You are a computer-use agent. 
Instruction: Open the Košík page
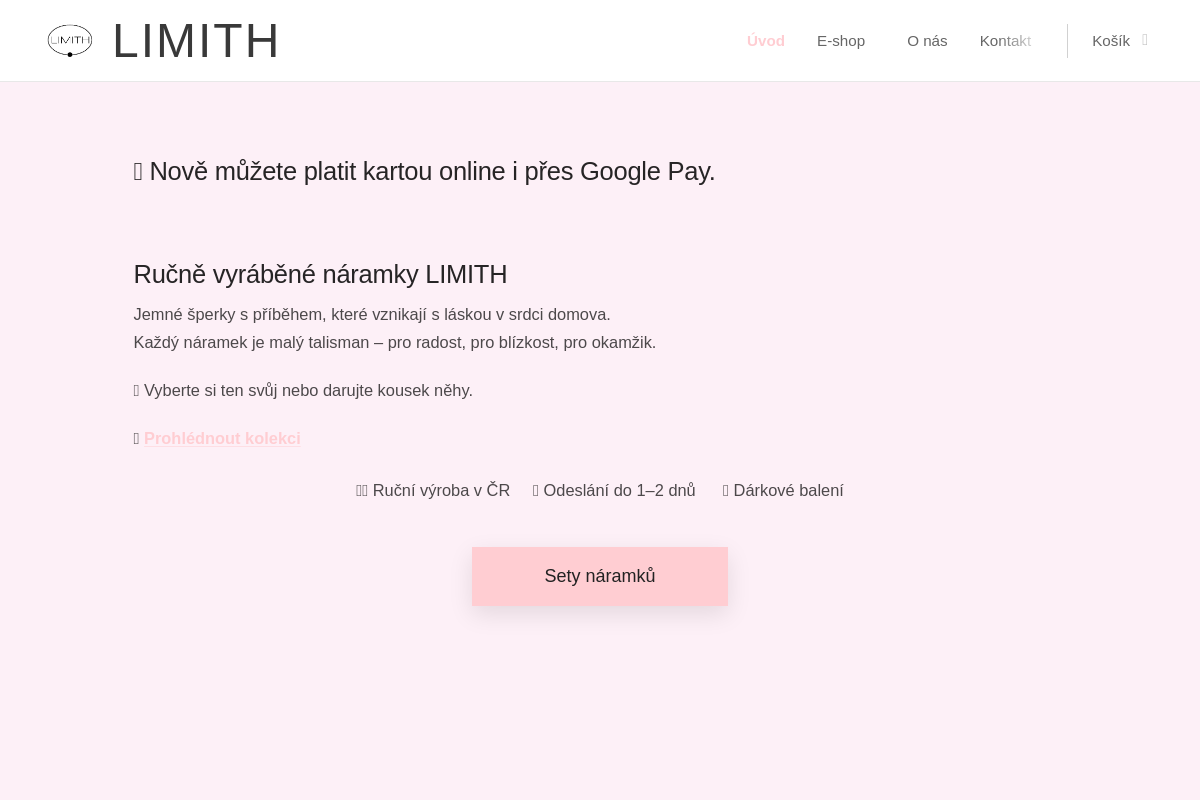[x=1111, y=40]
